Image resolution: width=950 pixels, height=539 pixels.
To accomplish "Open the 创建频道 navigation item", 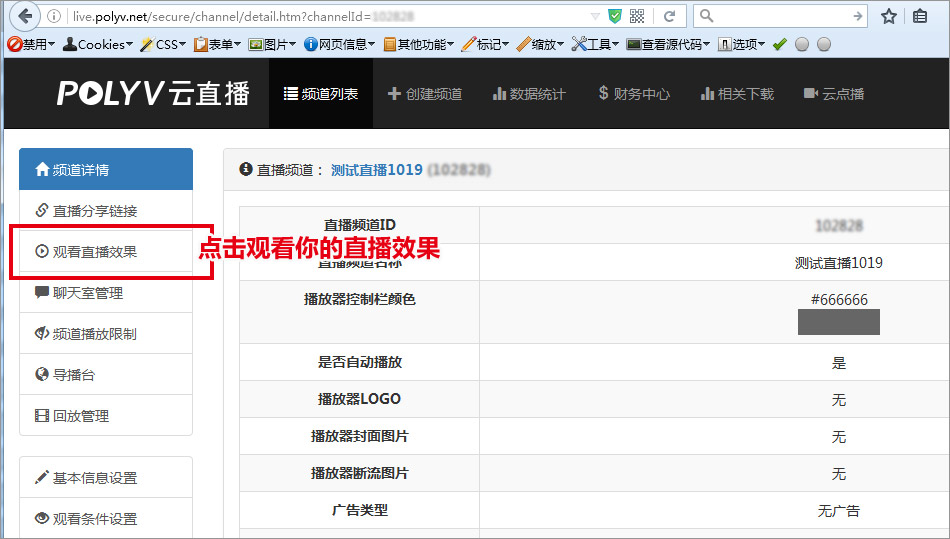I will pyautogui.click(x=425, y=94).
